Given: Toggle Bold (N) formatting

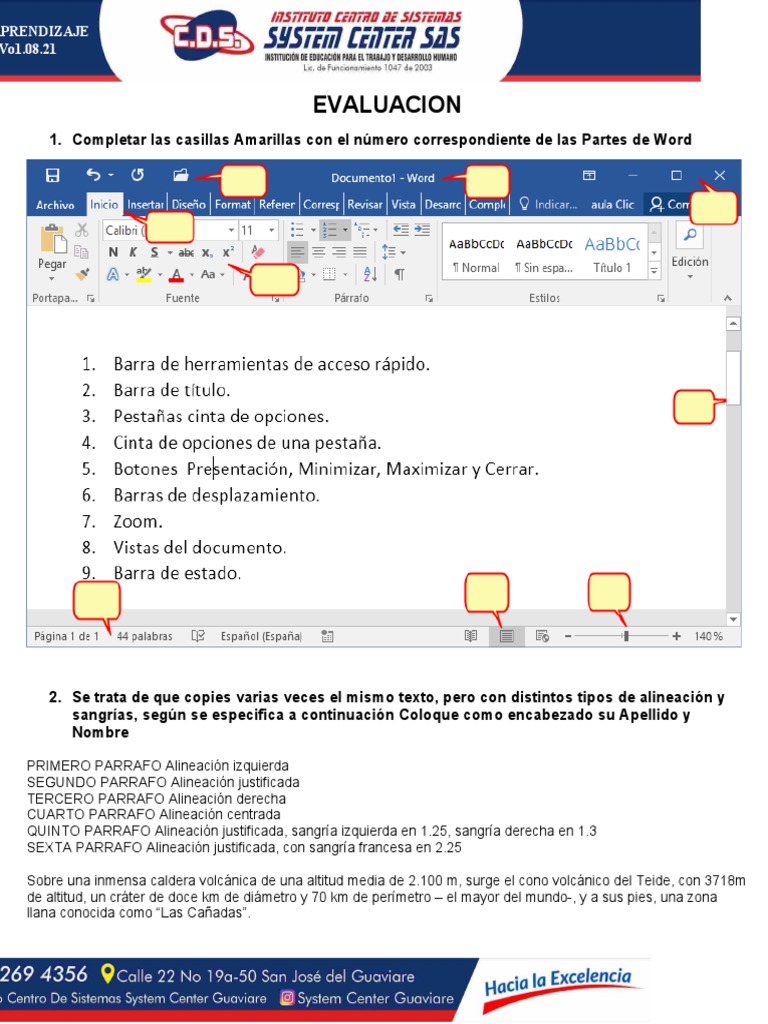Looking at the screenshot, I should [x=113, y=252].
